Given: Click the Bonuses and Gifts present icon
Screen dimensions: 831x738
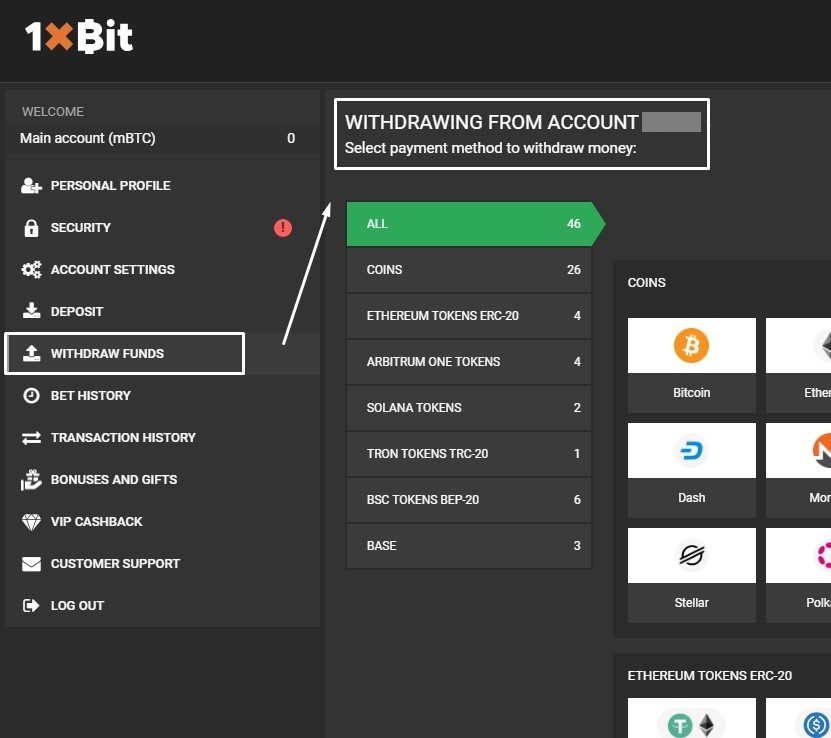Looking at the screenshot, I should point(32,479).
